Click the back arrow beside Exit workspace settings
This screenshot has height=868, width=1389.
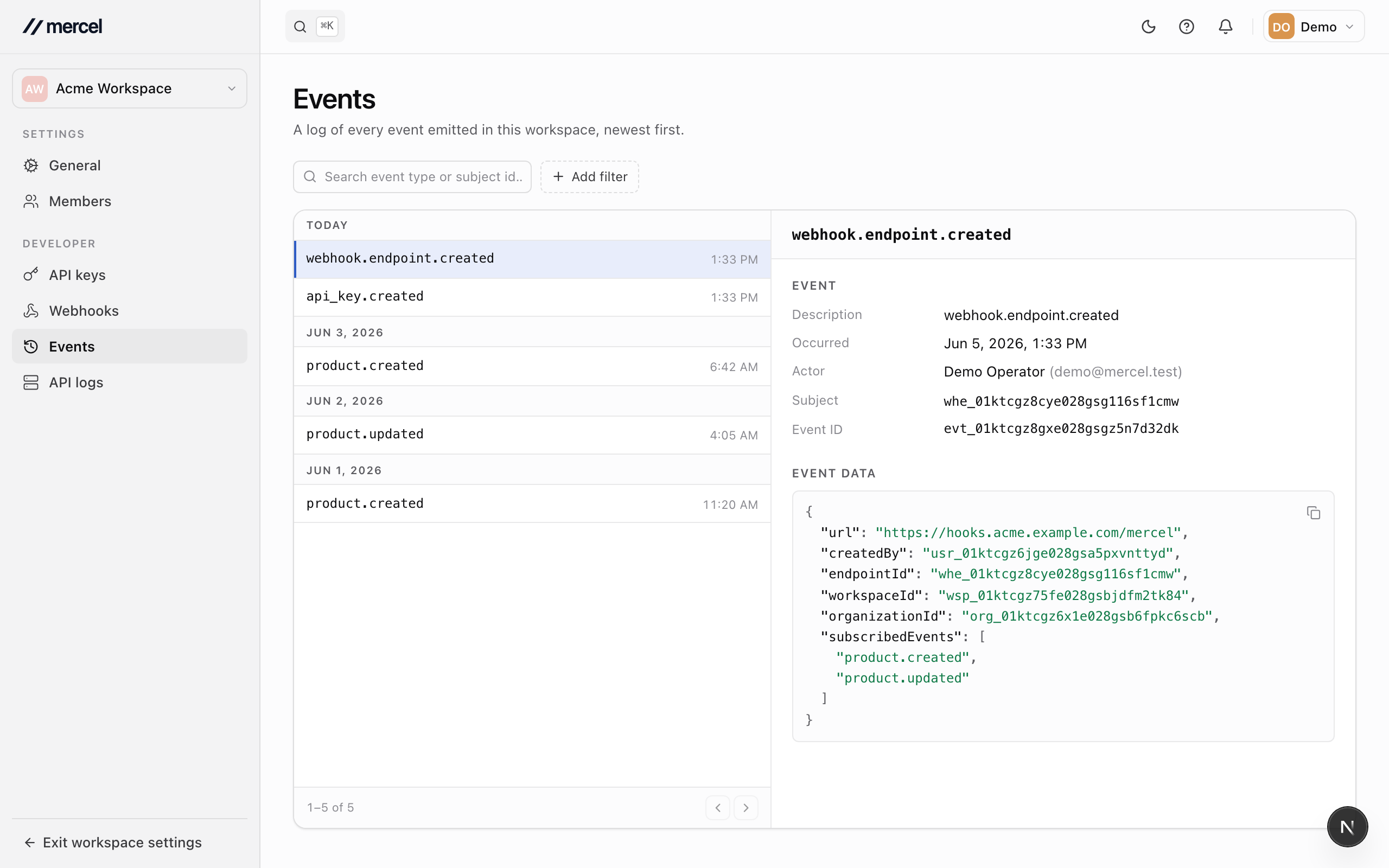coord(30,842)
